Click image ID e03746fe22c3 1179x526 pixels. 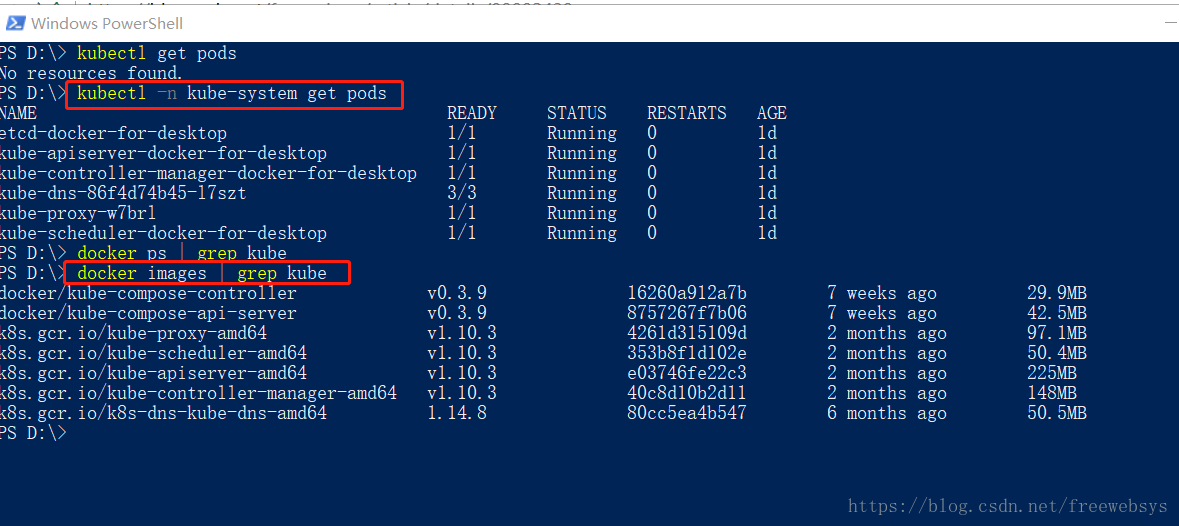(x=686, y=373)
